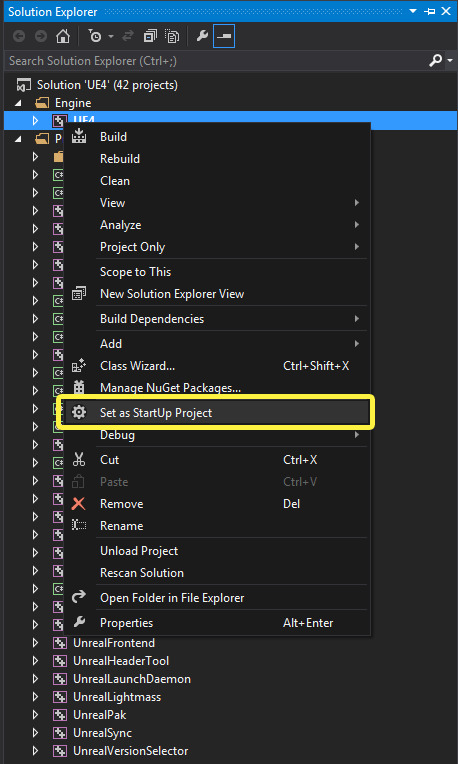Click the Show All Files toolbar icon
Image resolution: width=458 pixels, height=764 pixels.
click(x=172, y=37)
